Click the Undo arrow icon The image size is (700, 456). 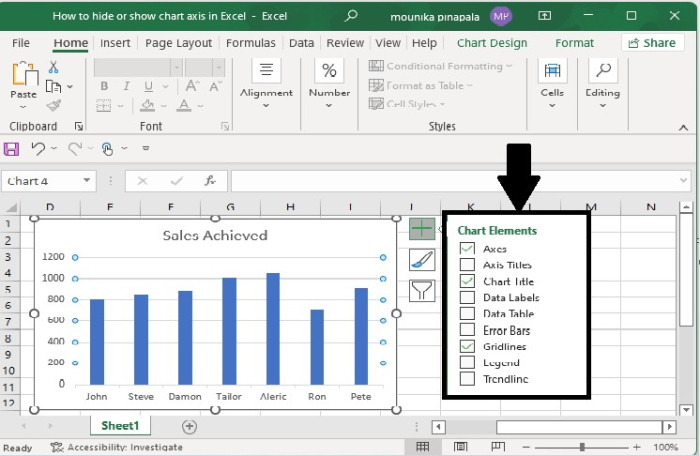(38, 148)
